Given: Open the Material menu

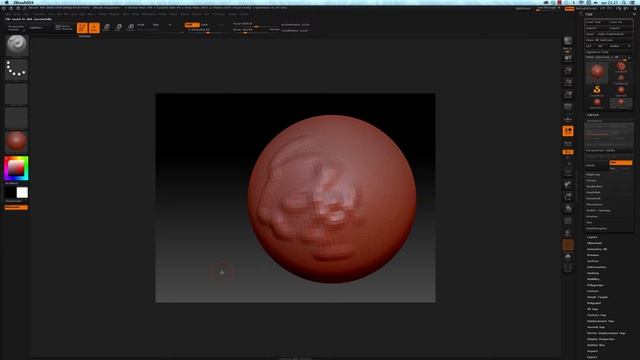Looking at the screenshot, I should click(114, 14).
